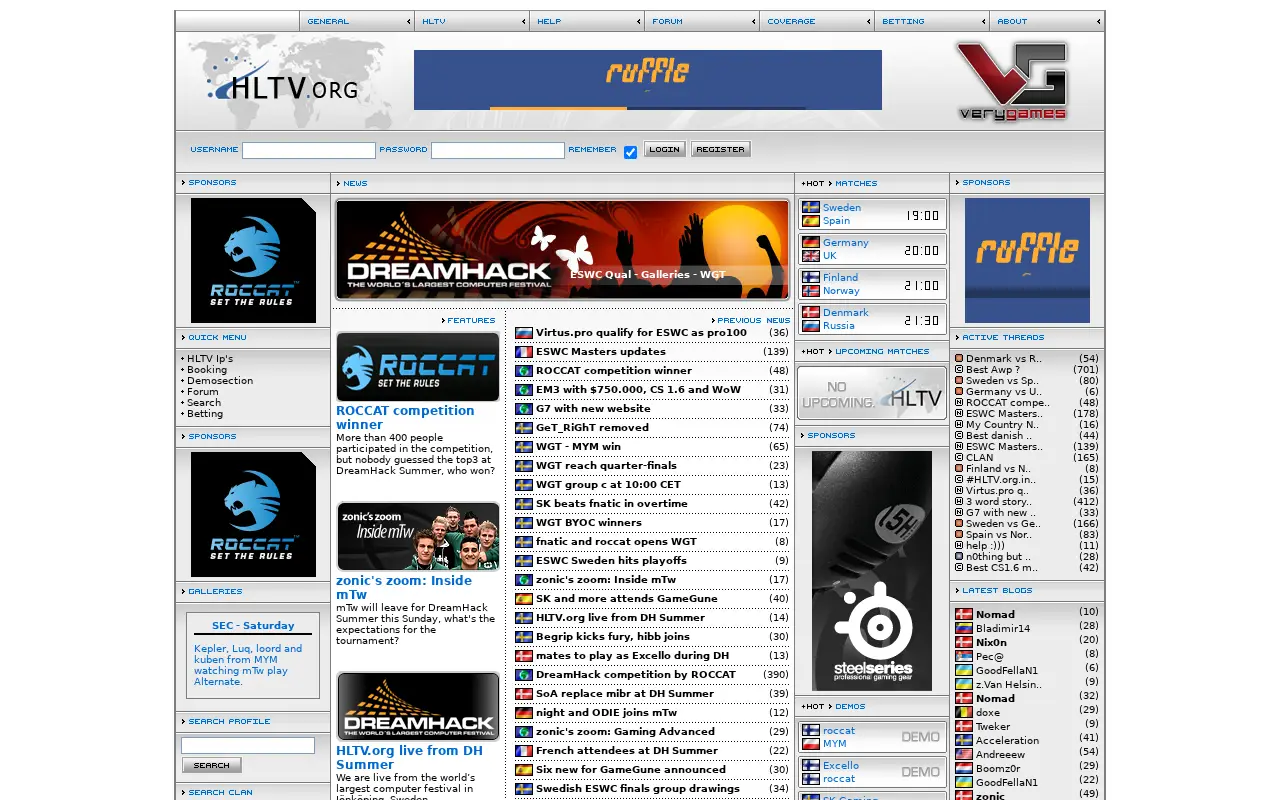Click the thread icon beside 'Best Awp ?'
The image size is (1280, 800).
[959, 370]
